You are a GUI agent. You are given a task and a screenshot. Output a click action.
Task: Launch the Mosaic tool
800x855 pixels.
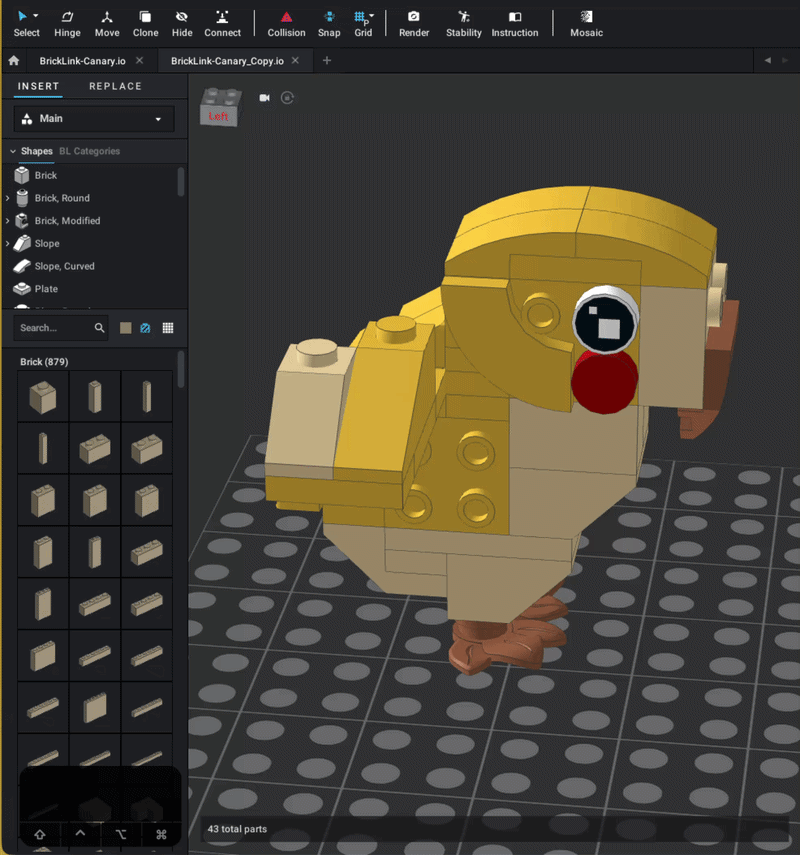586,23
